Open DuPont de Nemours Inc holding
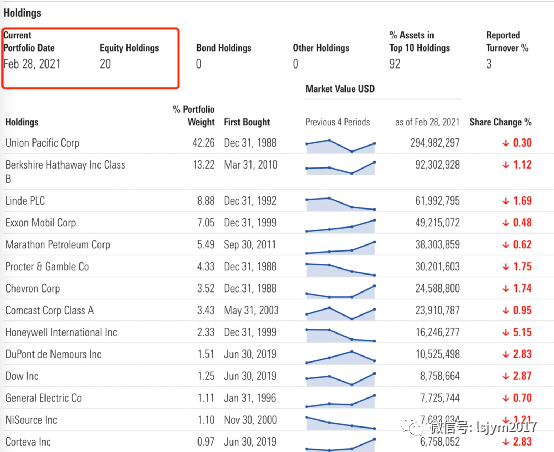The image size is (554, 452). click(53, 354)
